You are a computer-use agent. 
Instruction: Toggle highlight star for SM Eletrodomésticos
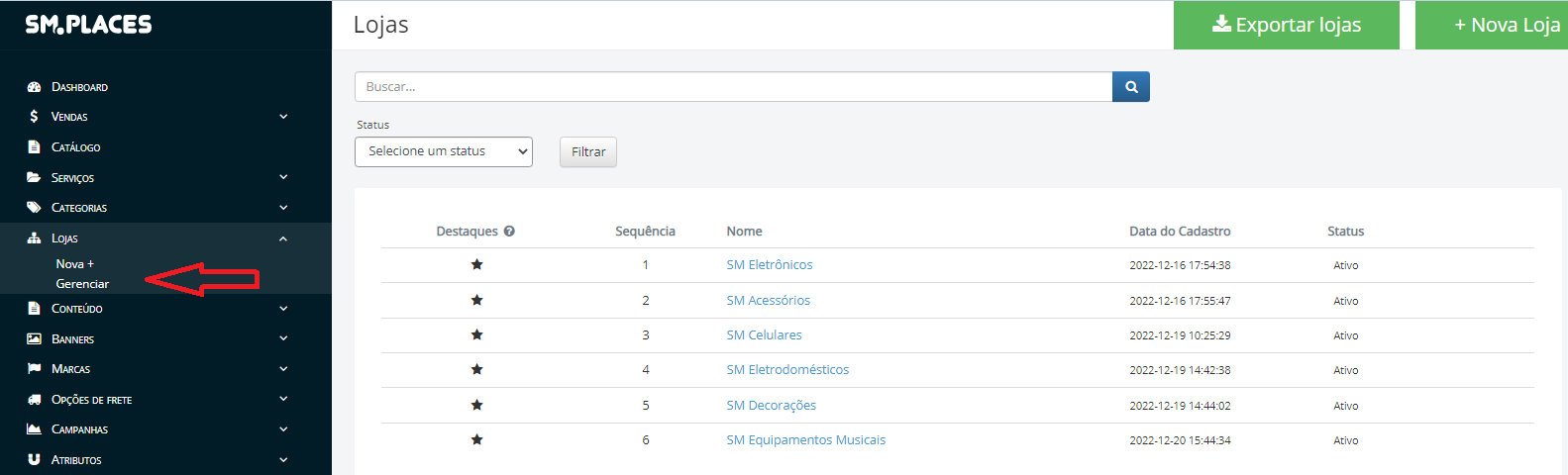(x=476, y=369)
